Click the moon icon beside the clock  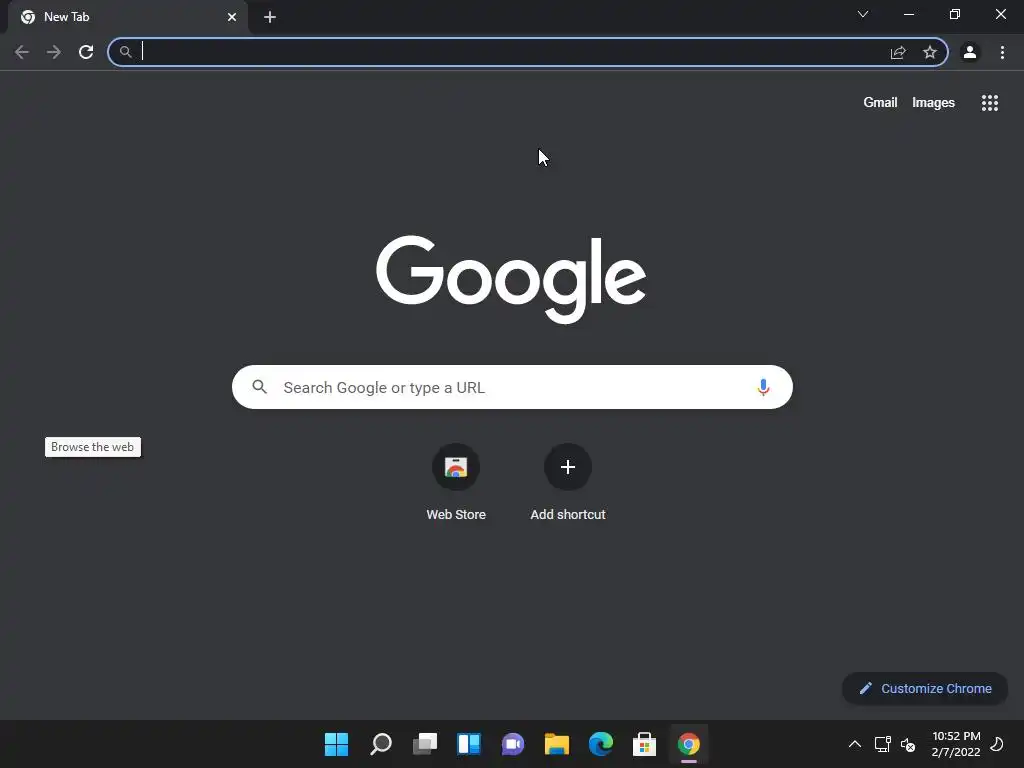coord(997,744)
